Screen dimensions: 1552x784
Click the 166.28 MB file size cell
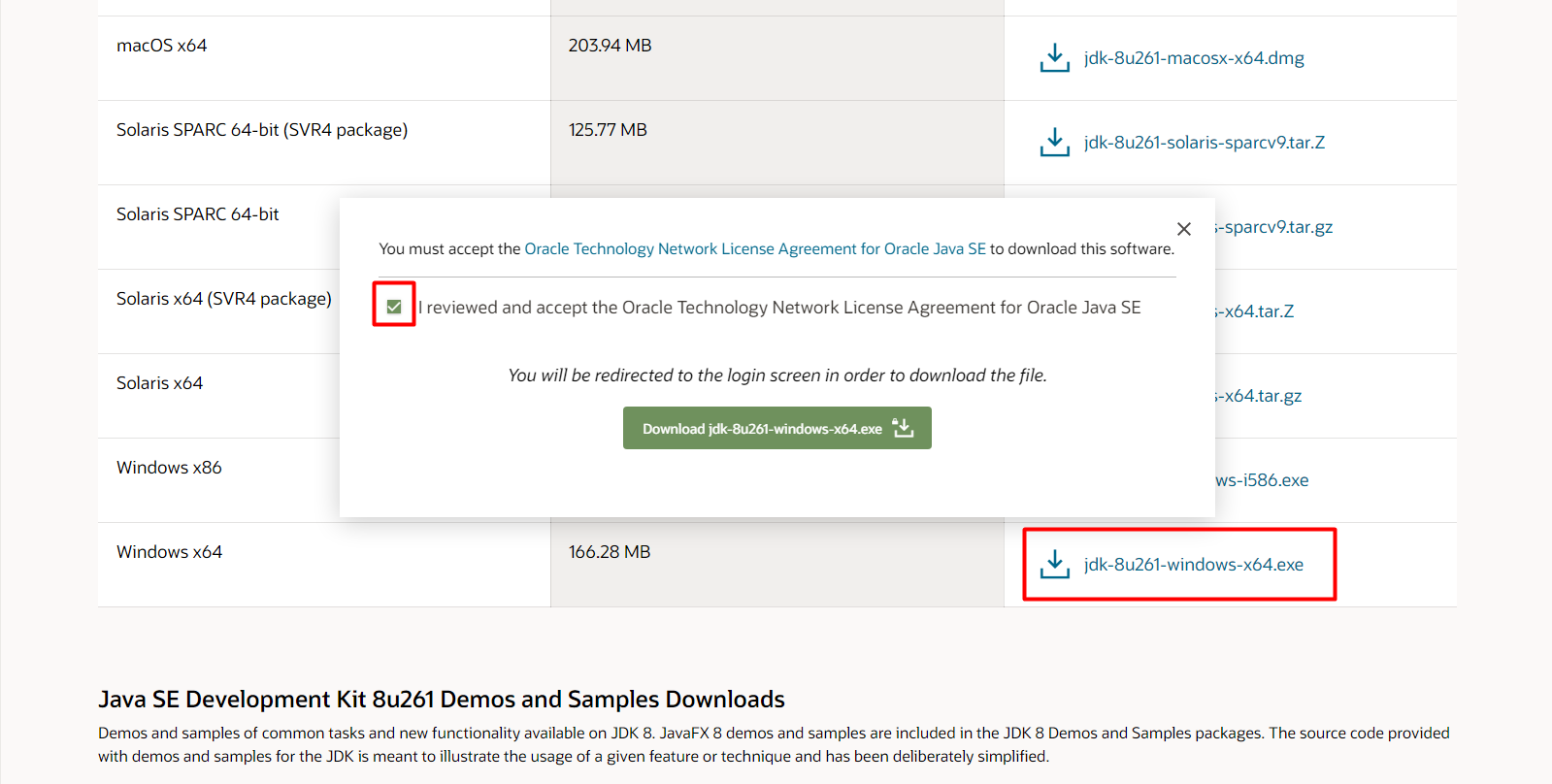(610, 552)
